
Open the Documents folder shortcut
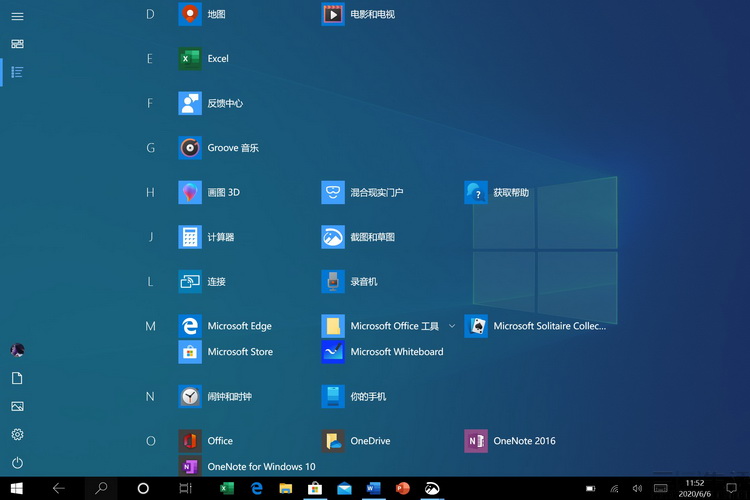coord(17,378)
